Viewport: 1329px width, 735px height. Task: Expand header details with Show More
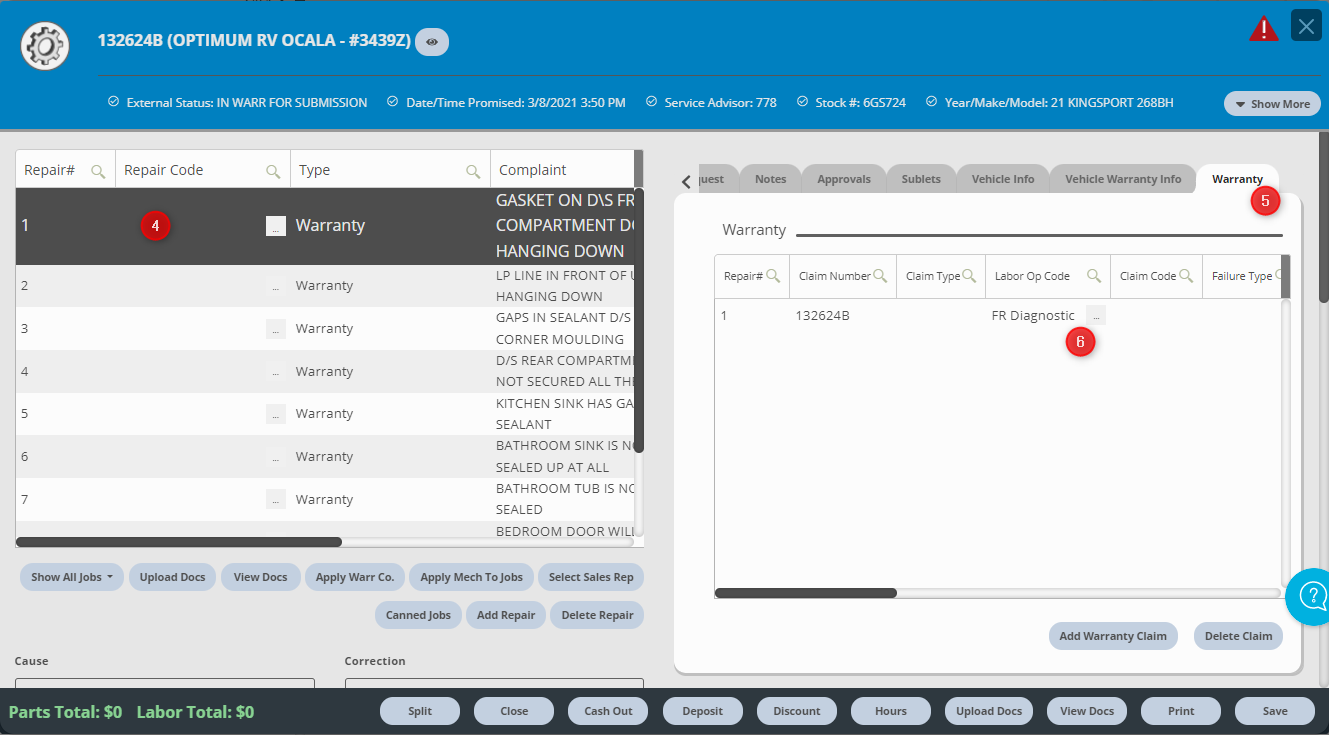point(1272,104)
